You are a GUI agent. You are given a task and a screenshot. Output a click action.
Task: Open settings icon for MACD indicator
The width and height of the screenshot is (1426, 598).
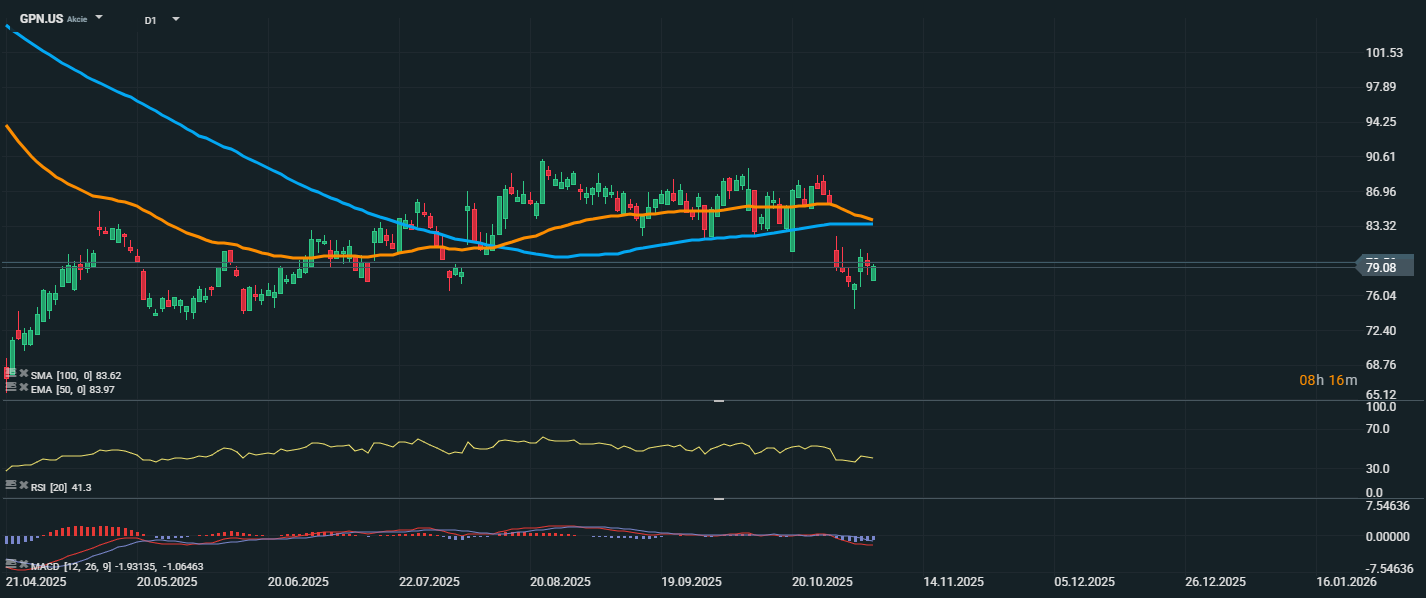(x=11, y=564)
